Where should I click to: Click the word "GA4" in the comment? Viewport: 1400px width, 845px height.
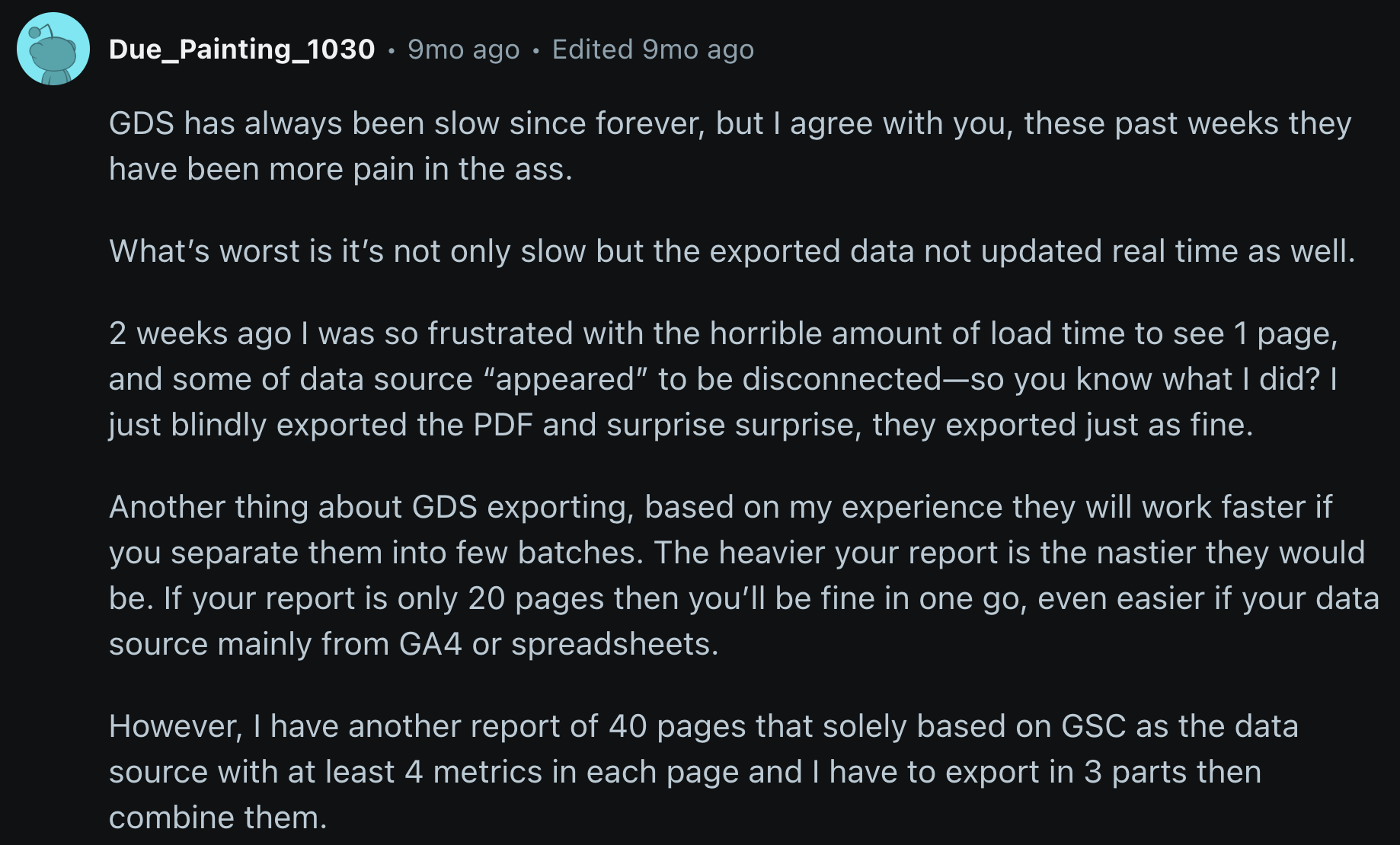[430, 644]
